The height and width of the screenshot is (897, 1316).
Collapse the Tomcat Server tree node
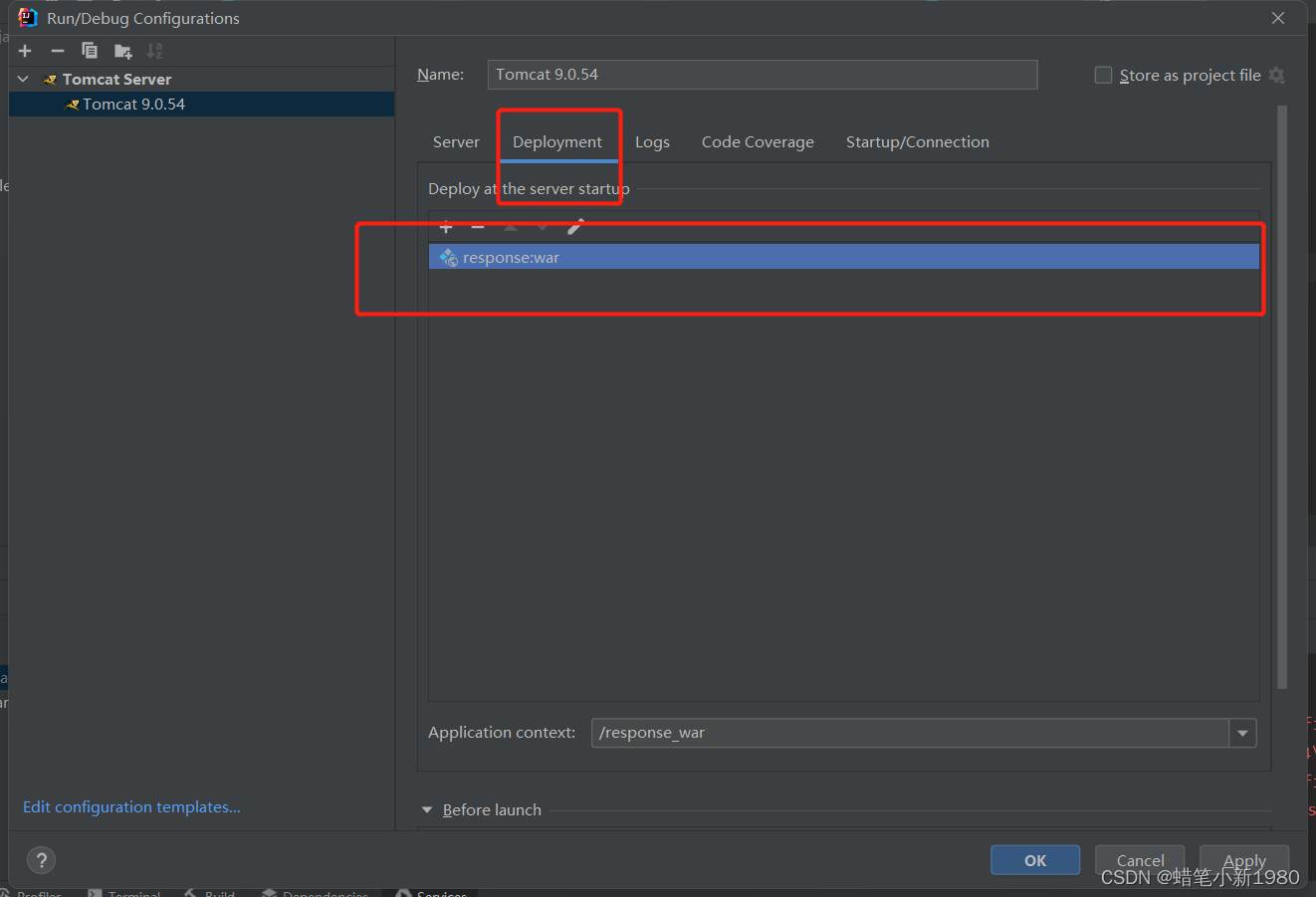24,79
